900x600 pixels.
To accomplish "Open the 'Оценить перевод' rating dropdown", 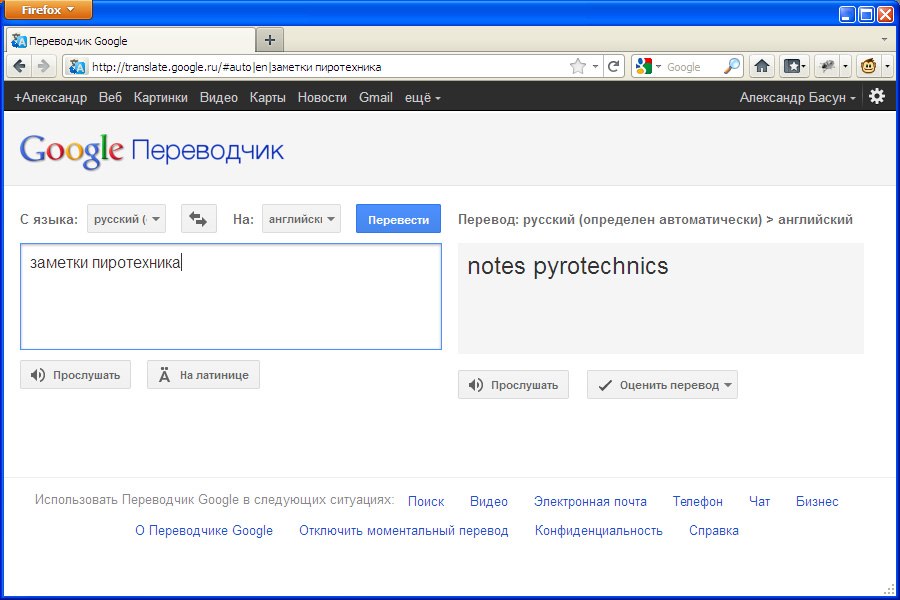I will pos(662,385).
